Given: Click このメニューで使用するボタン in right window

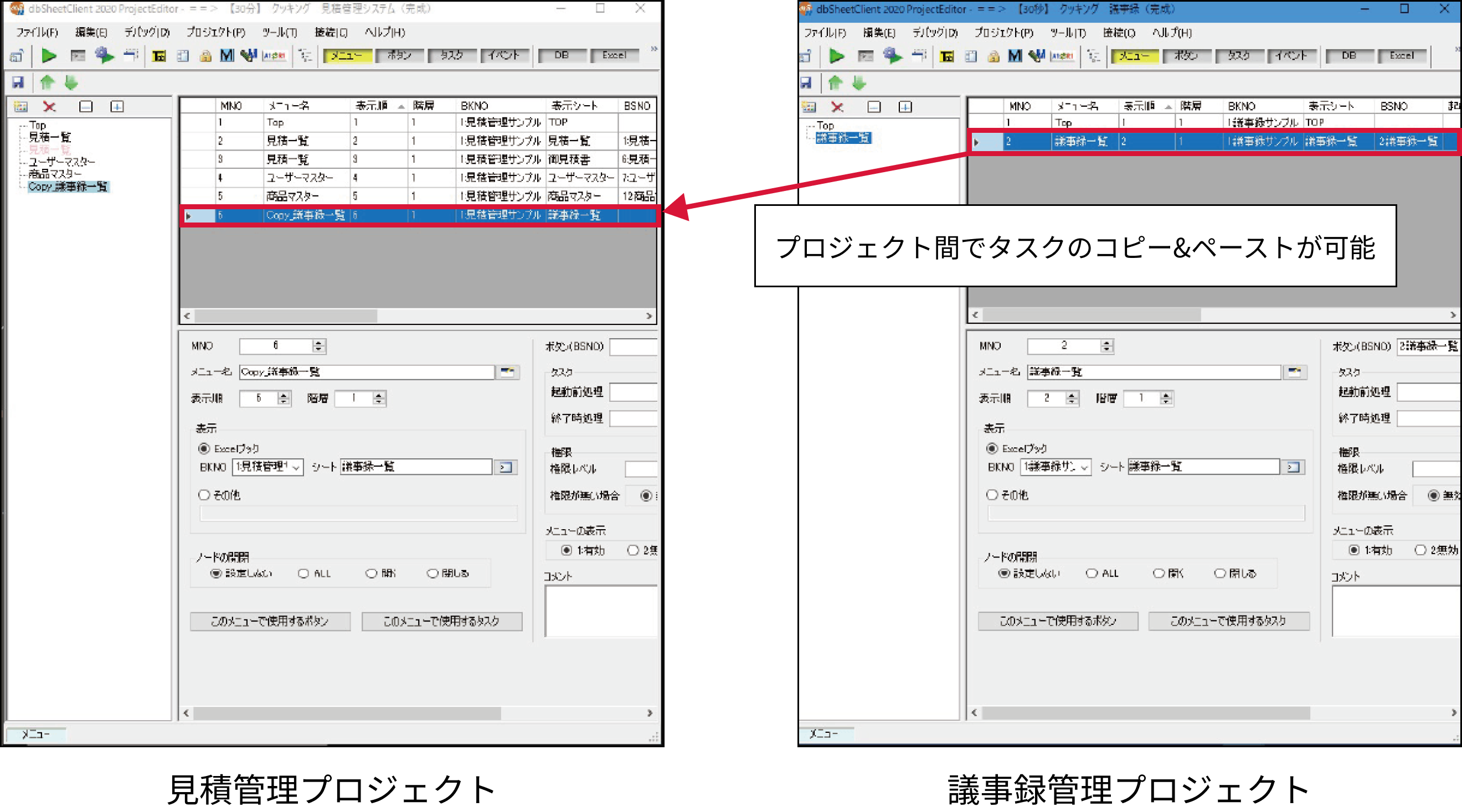Looking at the screenshot, I should [1058, 622].
